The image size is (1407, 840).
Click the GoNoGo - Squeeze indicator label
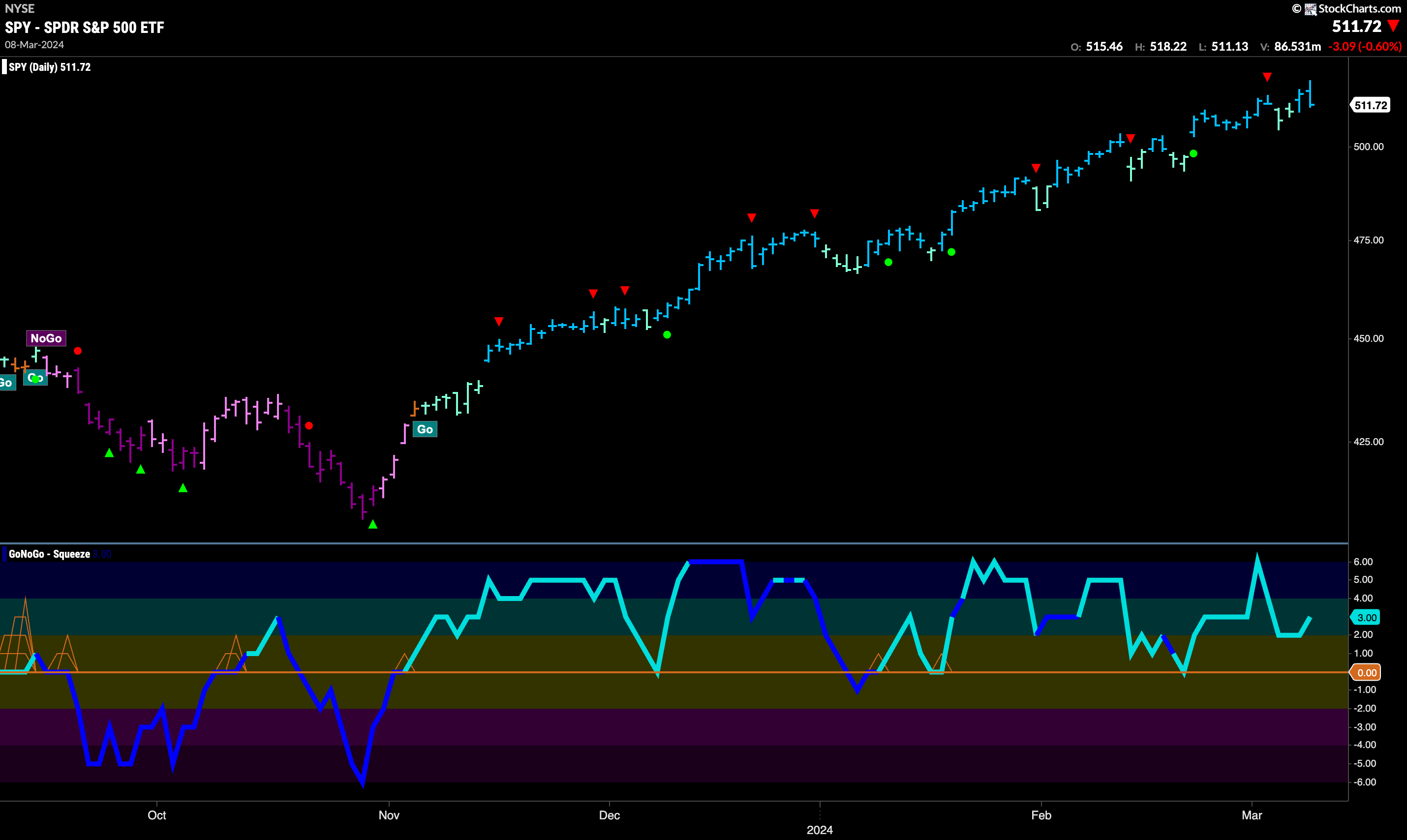[49, 554]
